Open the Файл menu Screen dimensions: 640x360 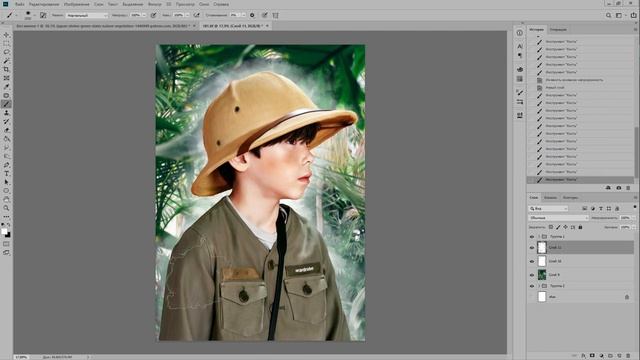[20, 4]
